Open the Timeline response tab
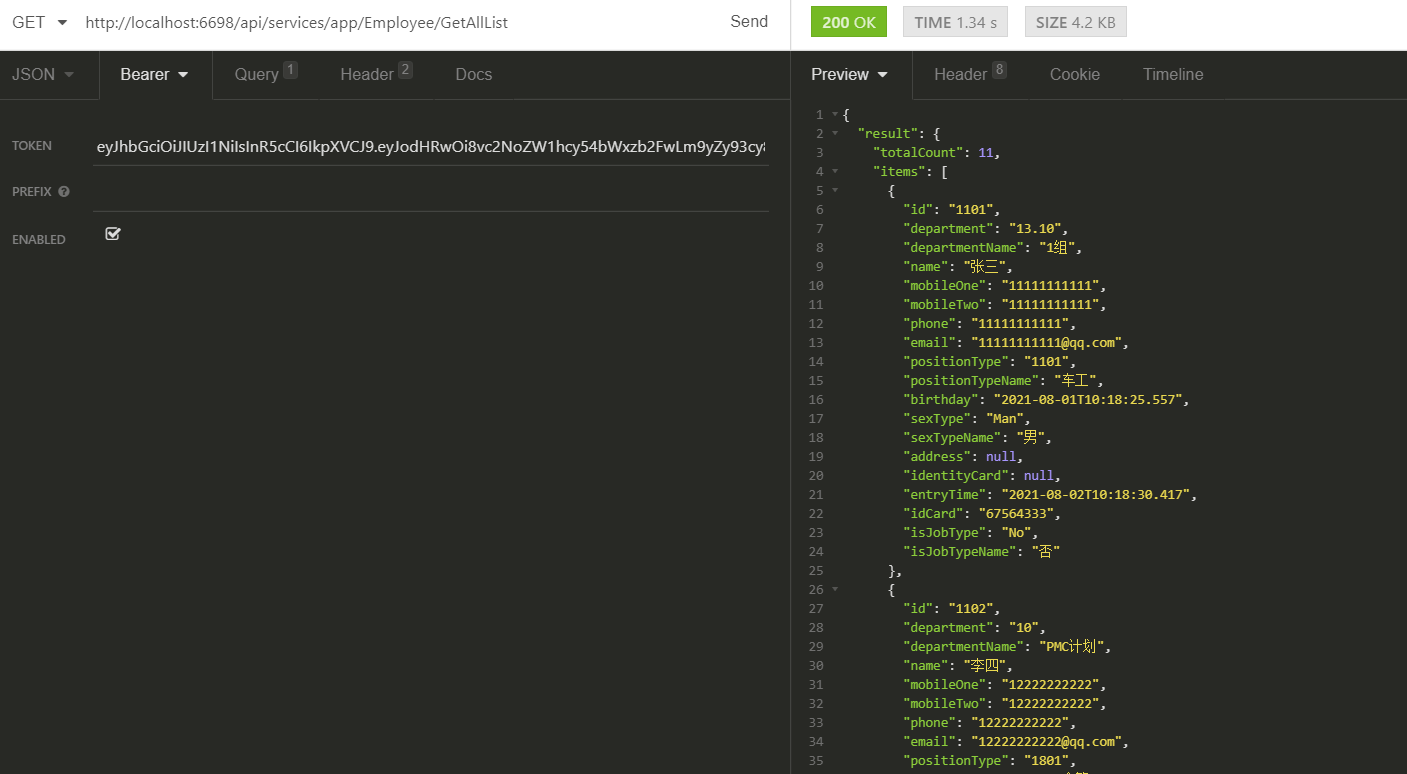This screenshot has height=774, width=1407. 1172,74
